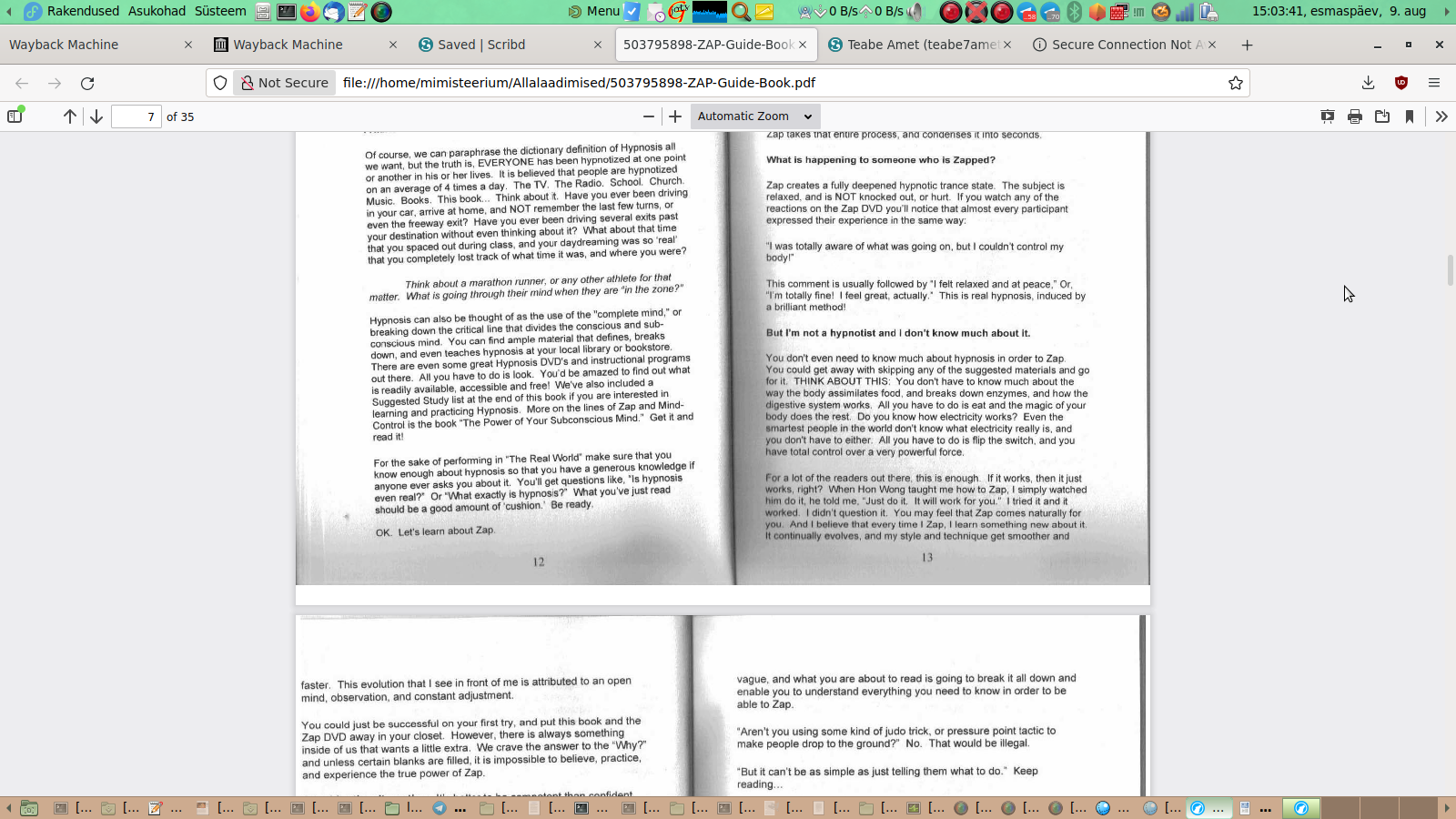Zoom out the PDF document
Viewport: 1456px width, 819px height.
[648, 116]
